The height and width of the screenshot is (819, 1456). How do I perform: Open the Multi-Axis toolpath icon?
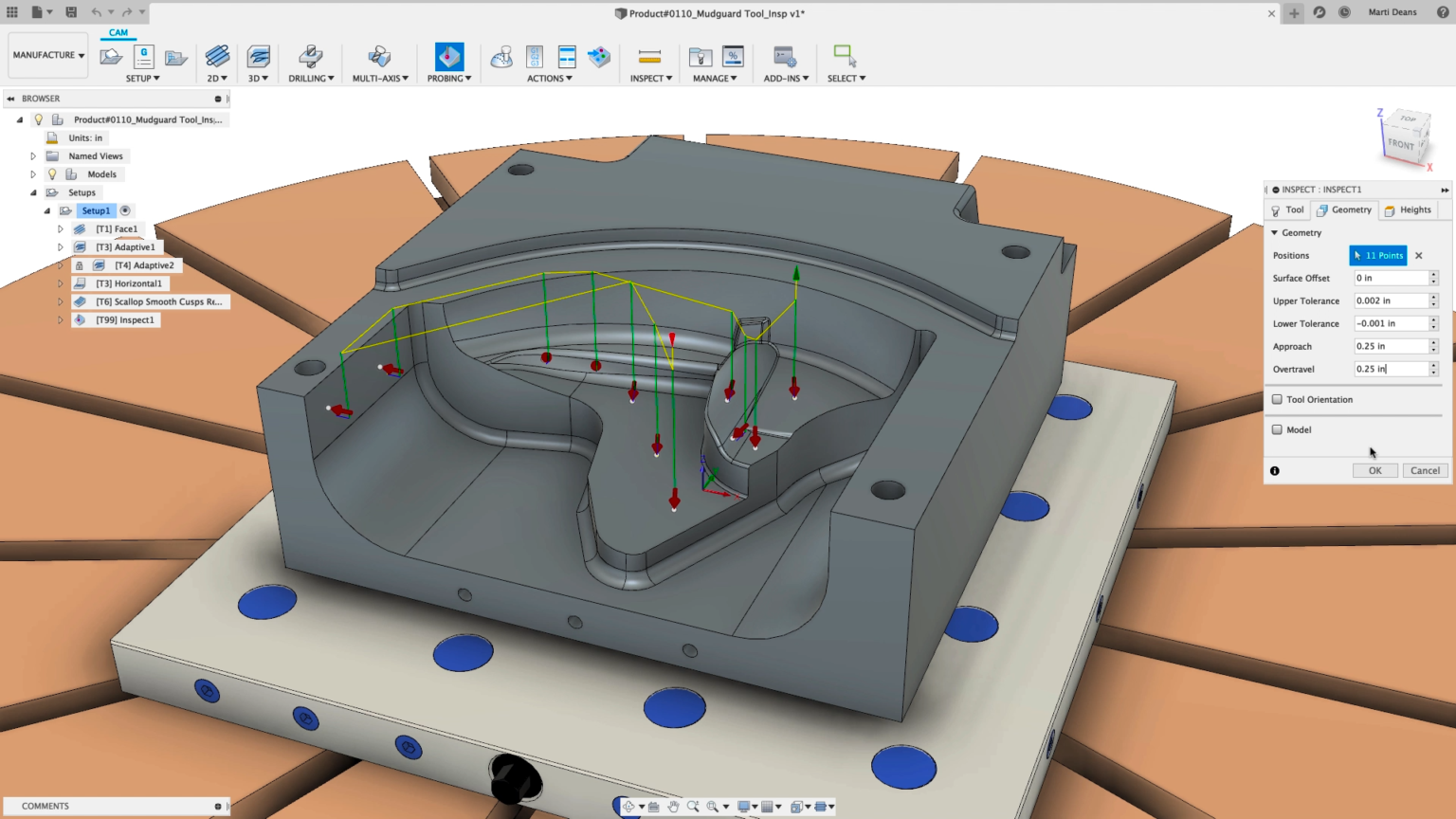pyautogui.click(x=379, y=57)
